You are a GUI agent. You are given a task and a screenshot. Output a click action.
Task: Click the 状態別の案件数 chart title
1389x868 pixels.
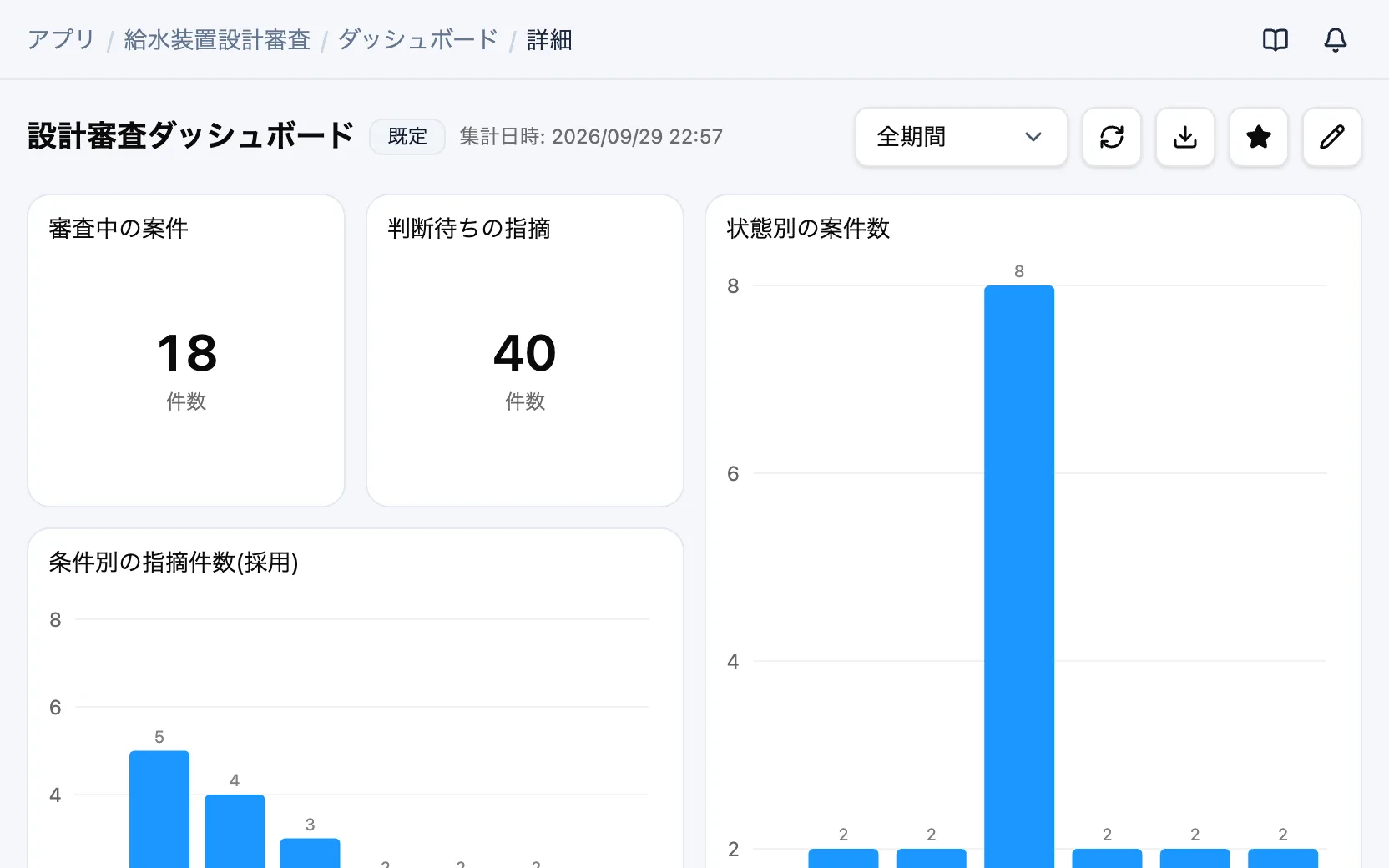tap(808, 228)
